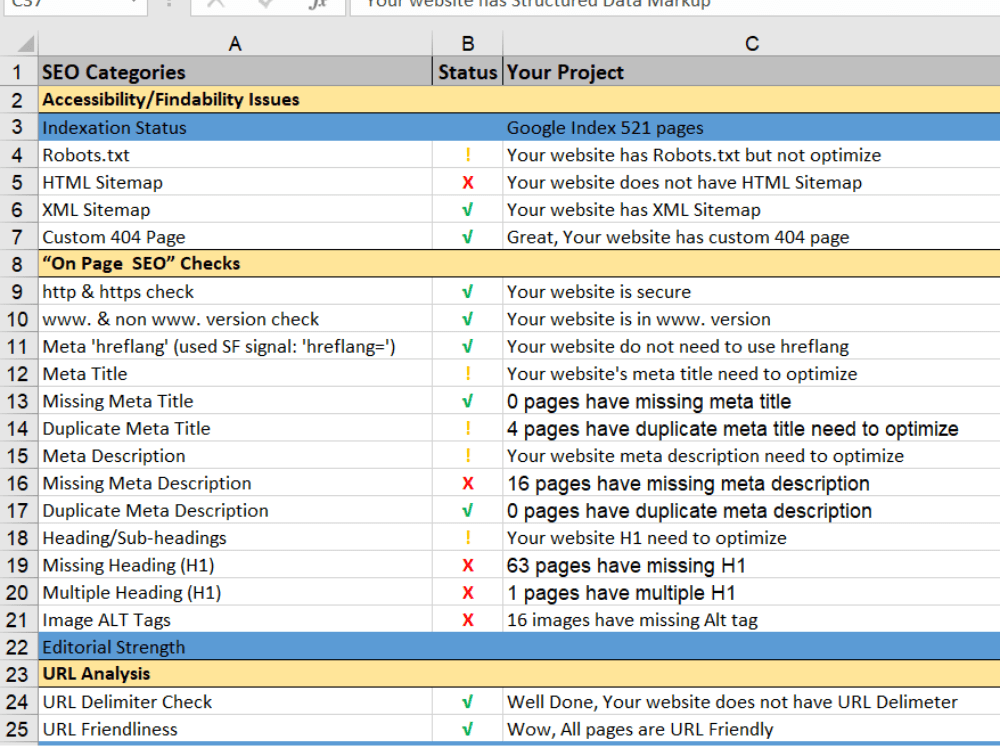Select 'Accessibility/Findability Issues' section cell
Screen dimensions: 1000x750
(235, 99)
